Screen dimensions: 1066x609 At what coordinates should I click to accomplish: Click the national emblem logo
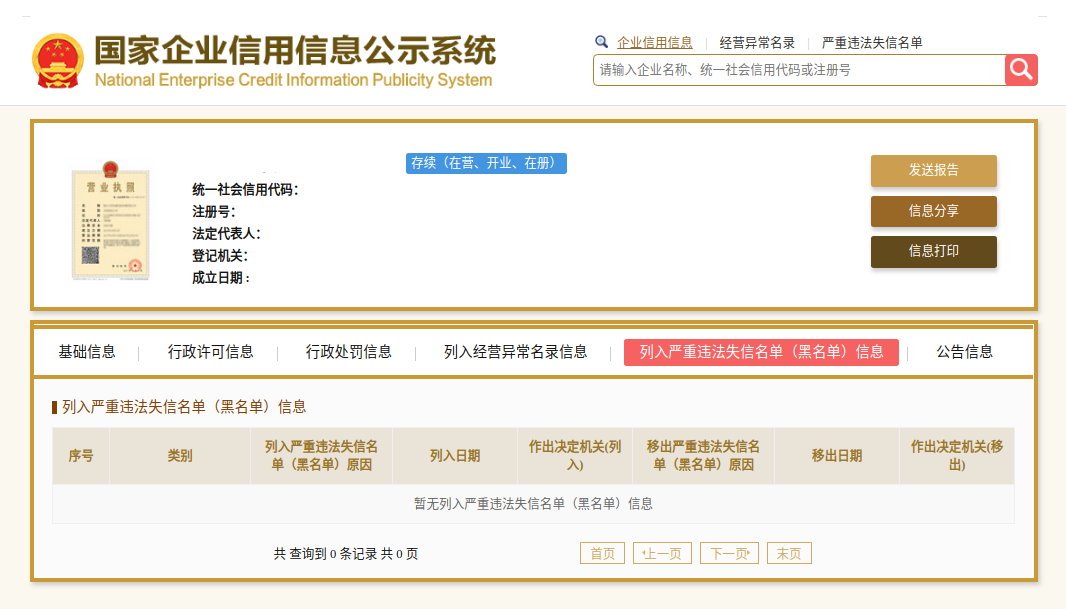[58, 61]
